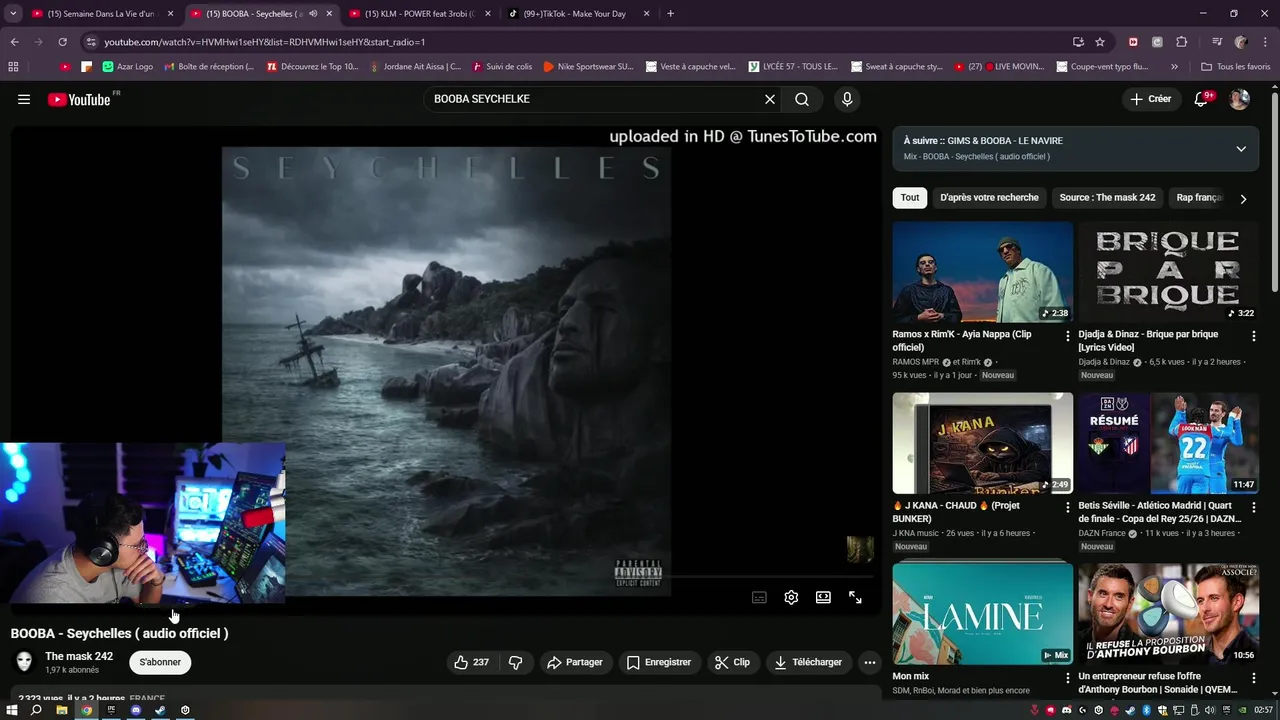Open the Anthony Bourbon video thumbnail

(x=1168, y=614)
